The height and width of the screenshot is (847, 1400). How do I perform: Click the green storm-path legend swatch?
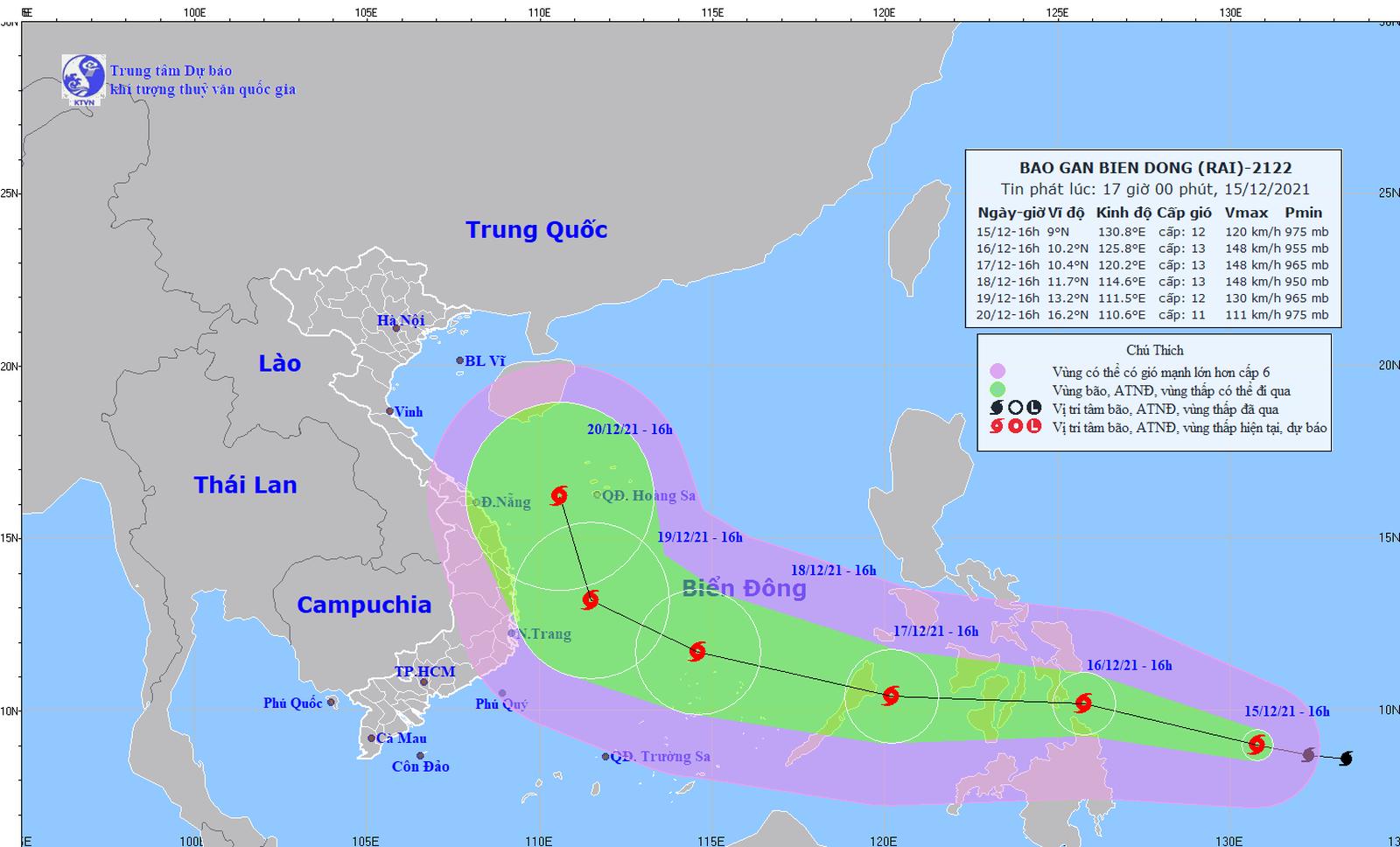point(997,390)
